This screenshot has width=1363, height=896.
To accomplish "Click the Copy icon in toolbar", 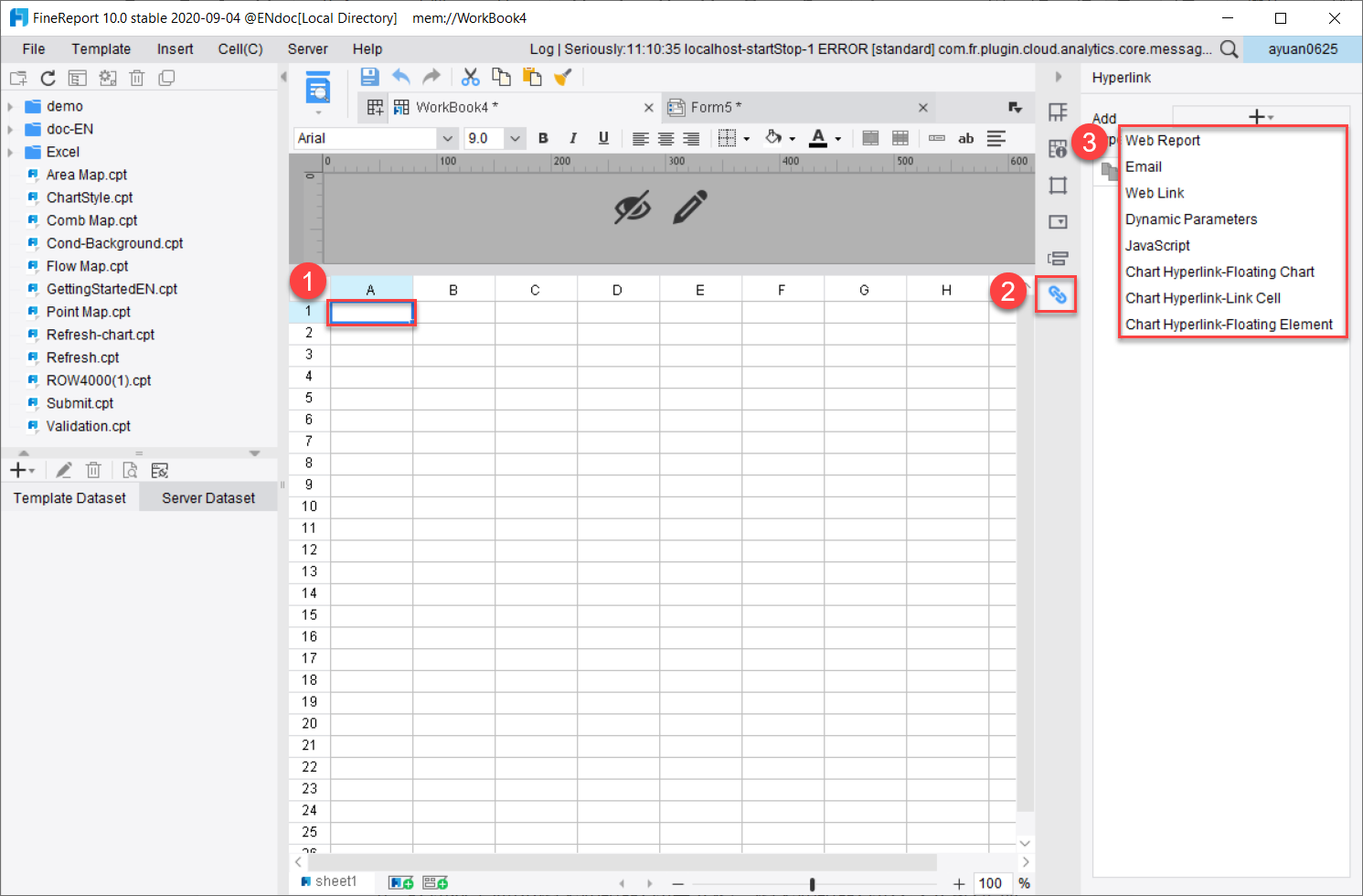I will (501, 77).
